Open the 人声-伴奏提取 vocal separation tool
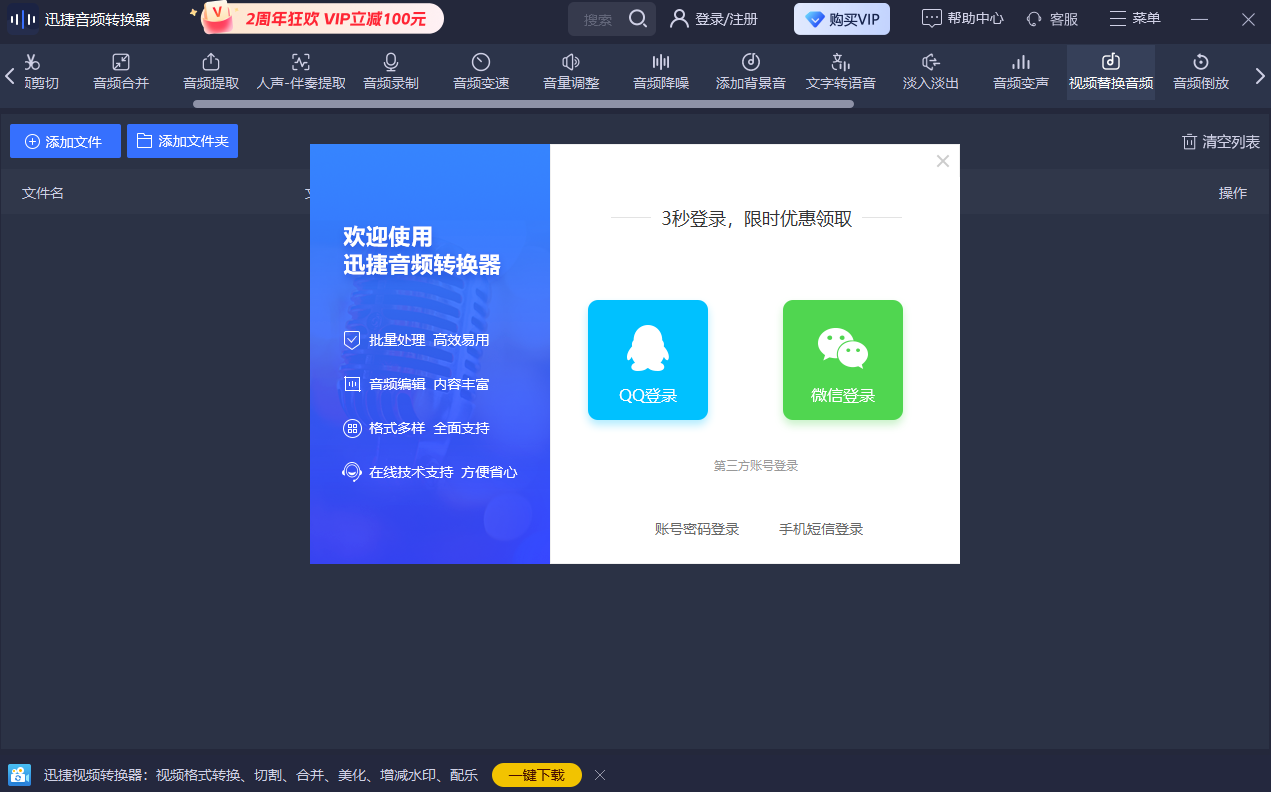1271x792 pixels. pyautogui.click(x=300, y=71)
